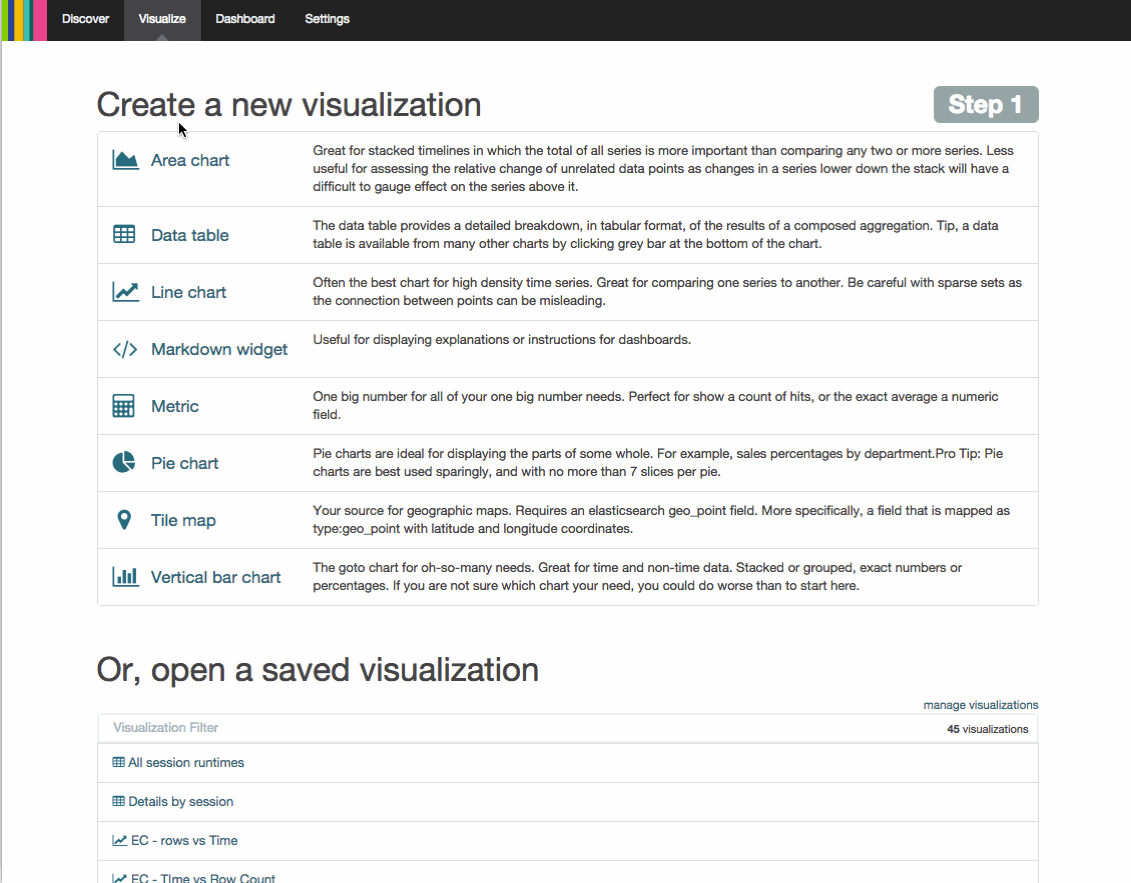
Task: Click the Markdown widget code icon
Action: (125, 349)
